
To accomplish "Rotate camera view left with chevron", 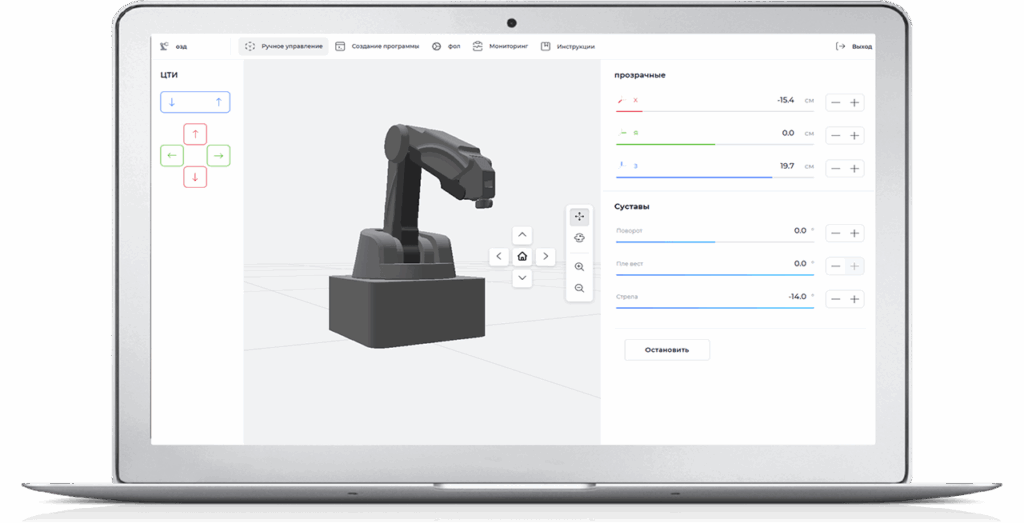I will 499,257.
